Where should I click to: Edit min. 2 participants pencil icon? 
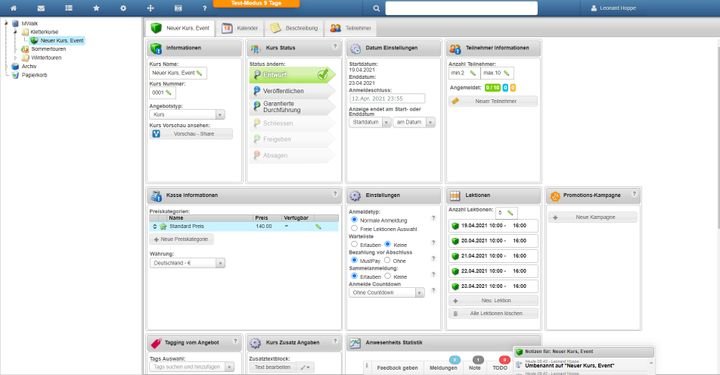click(x=472, y=73)
